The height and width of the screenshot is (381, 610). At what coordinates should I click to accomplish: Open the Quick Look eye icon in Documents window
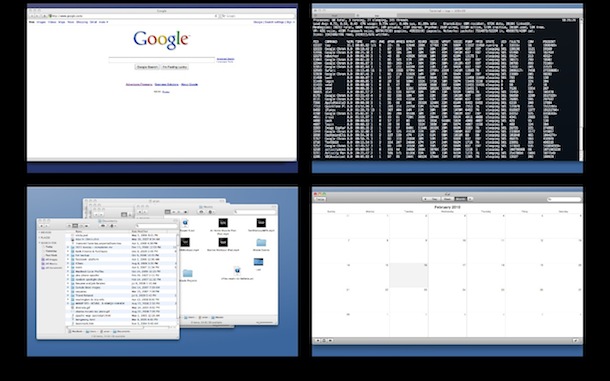click(x=103, y=226)
